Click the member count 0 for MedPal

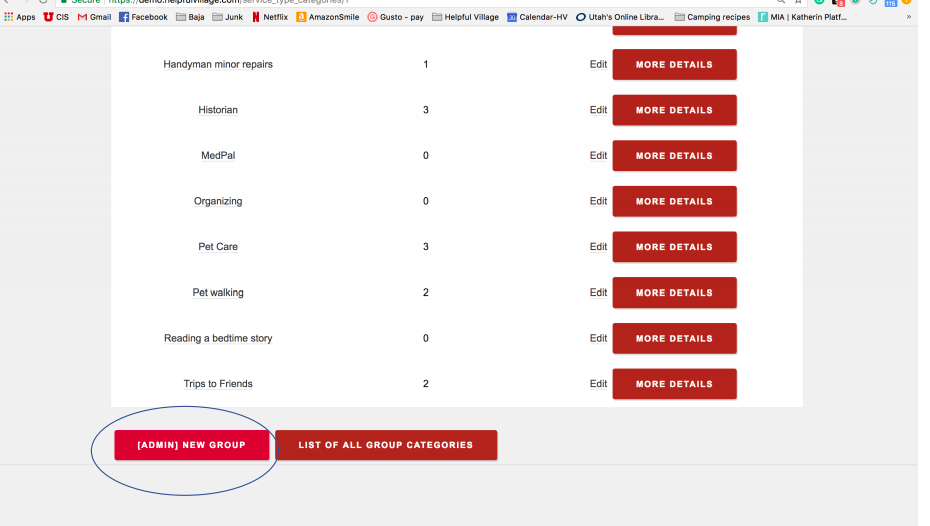click(425, 155)
